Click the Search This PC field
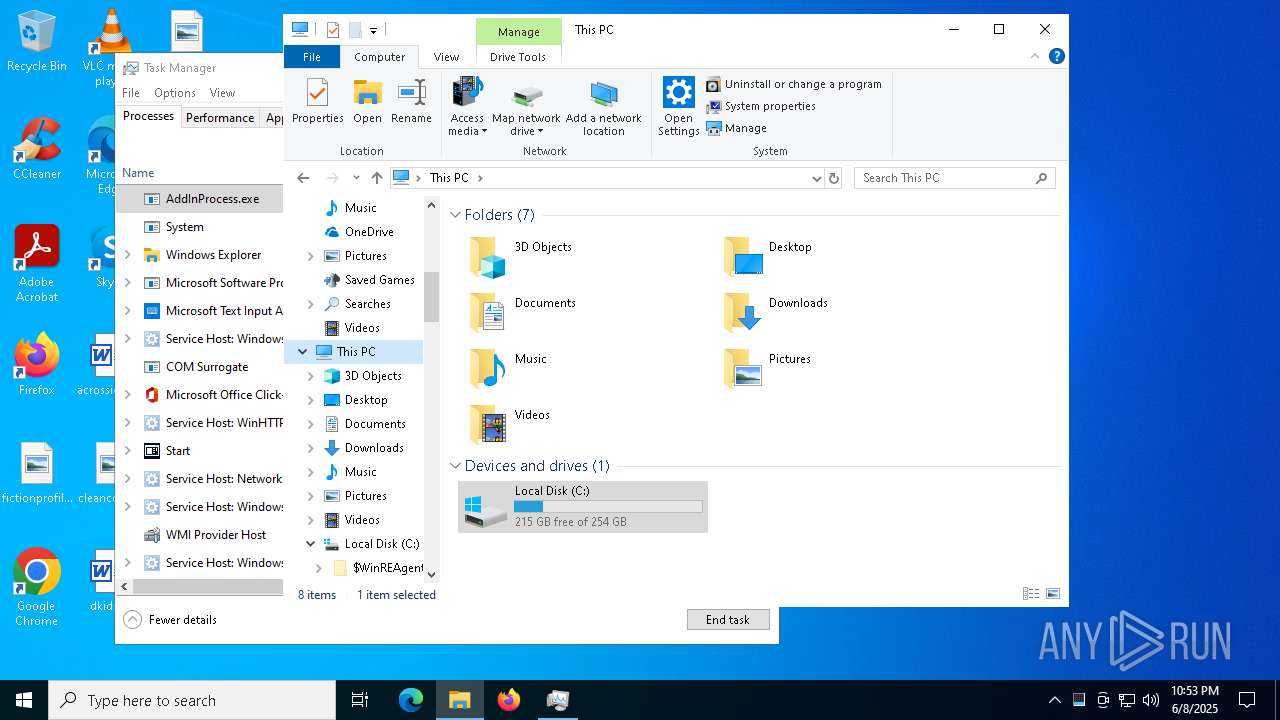Image resolution: width=1280 pixels, height=720 pixels. (954, 178)
